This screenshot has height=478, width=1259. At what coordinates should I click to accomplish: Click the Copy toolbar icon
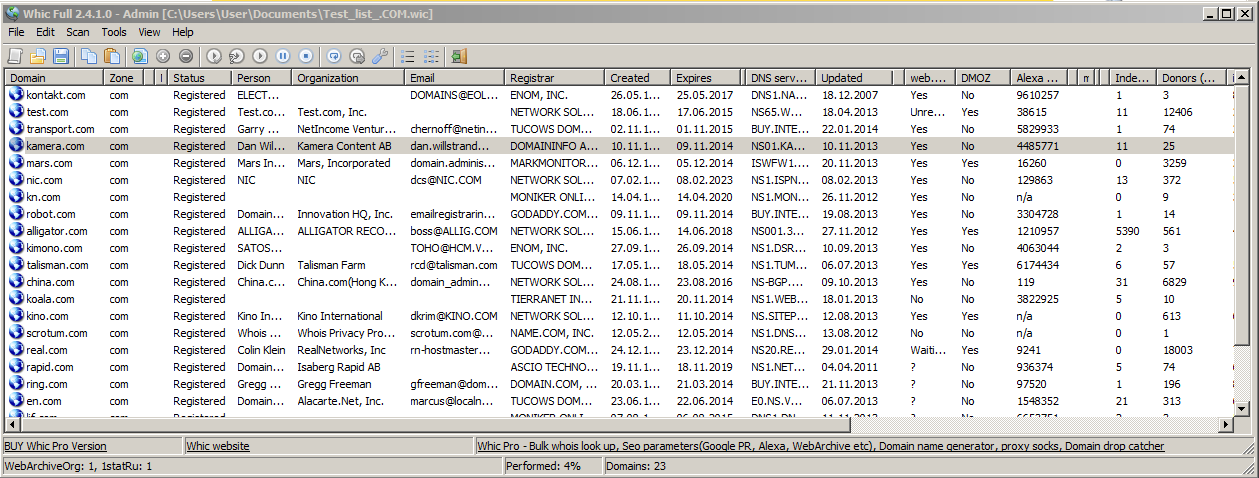(89, 56)
